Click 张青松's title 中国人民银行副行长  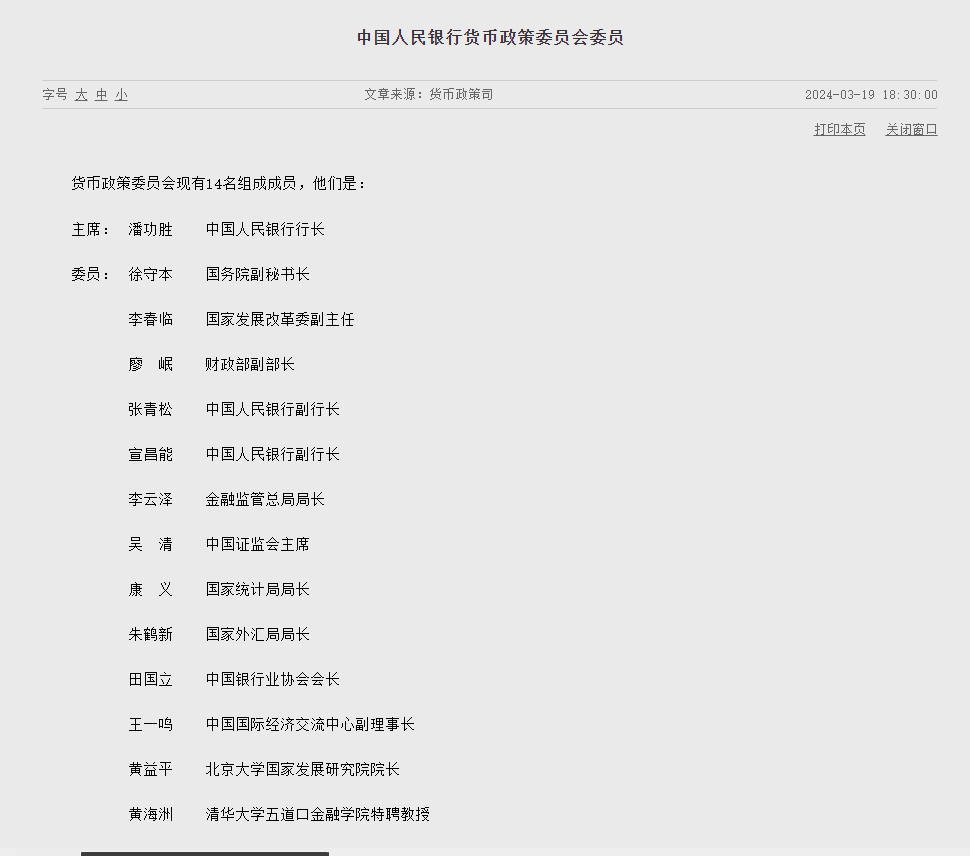pyautogui.click(x=272, y=409)
